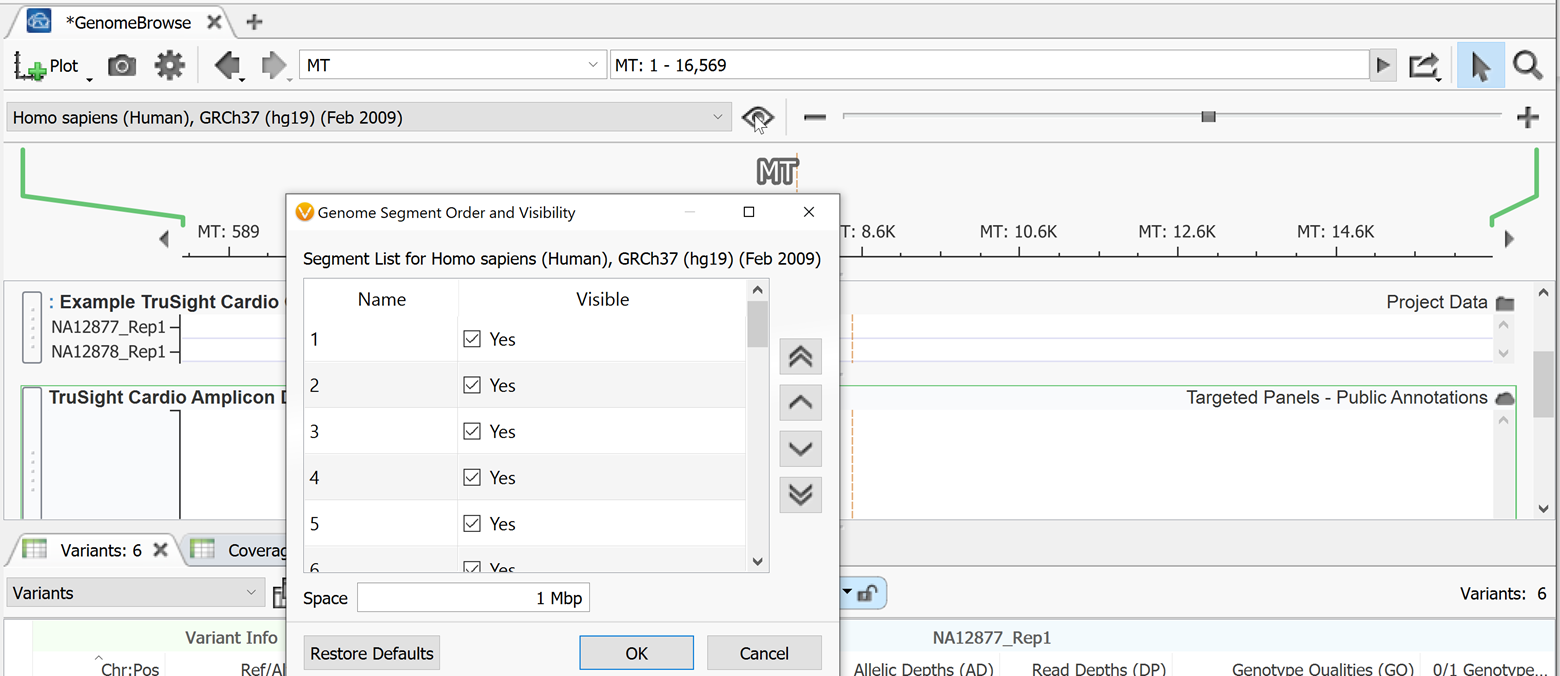This screenshot has width=1560, height=676.
Task: Edit the Space field showing 1 Mbp
Action: [472, 597]
